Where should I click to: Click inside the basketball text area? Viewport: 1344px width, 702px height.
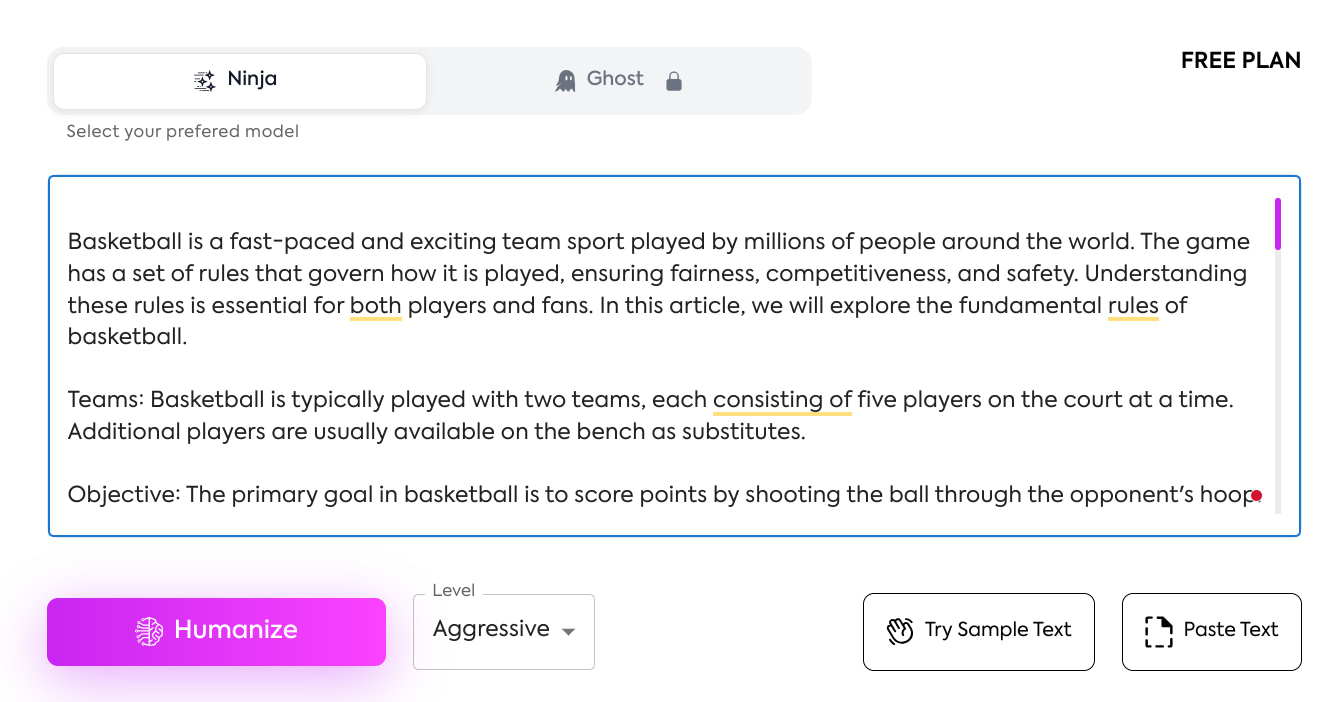660,356
